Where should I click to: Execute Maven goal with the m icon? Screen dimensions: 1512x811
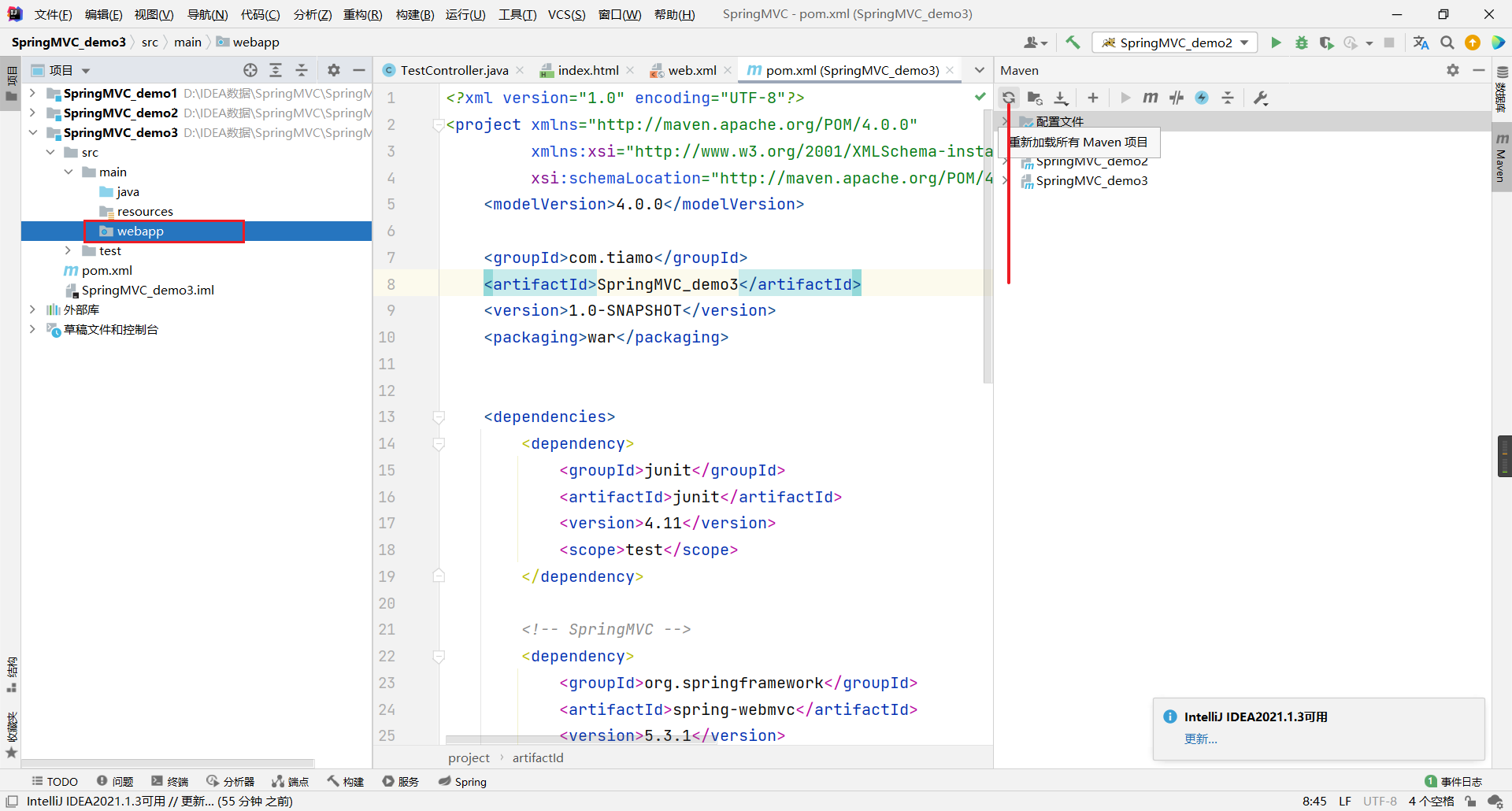pos(1150,98)
